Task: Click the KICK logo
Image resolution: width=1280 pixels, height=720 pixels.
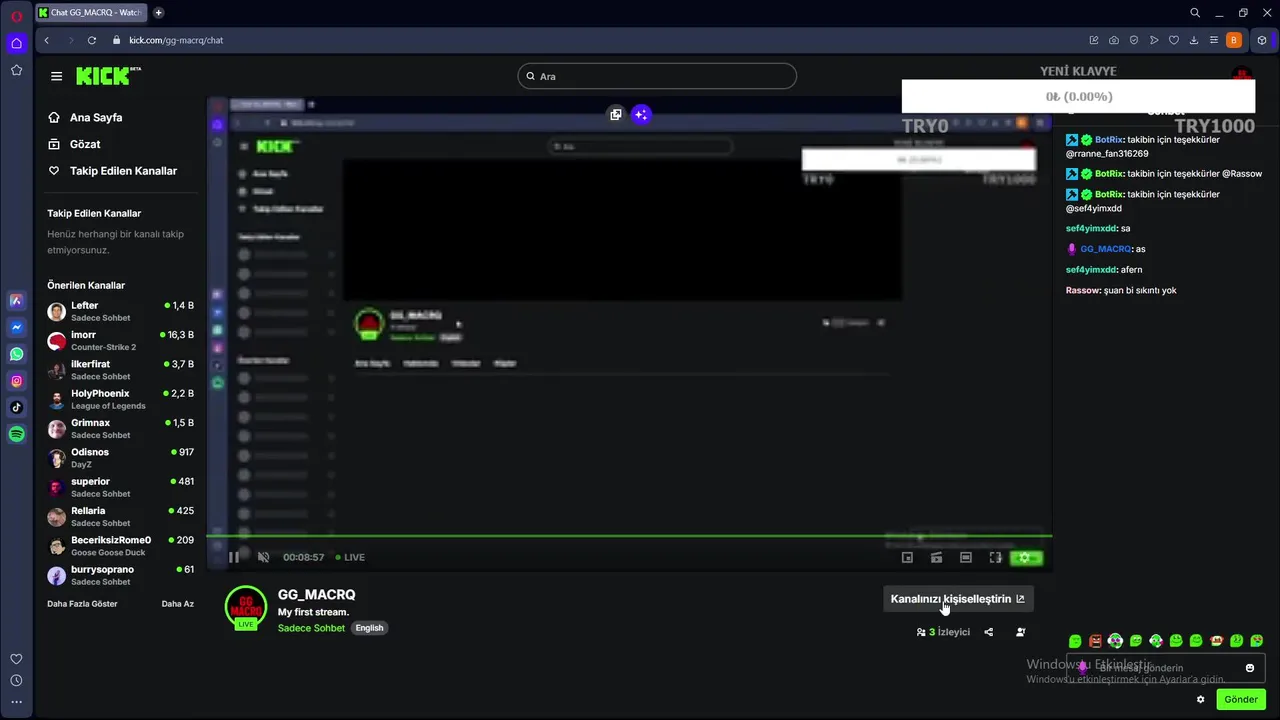Action: [108, 76]
